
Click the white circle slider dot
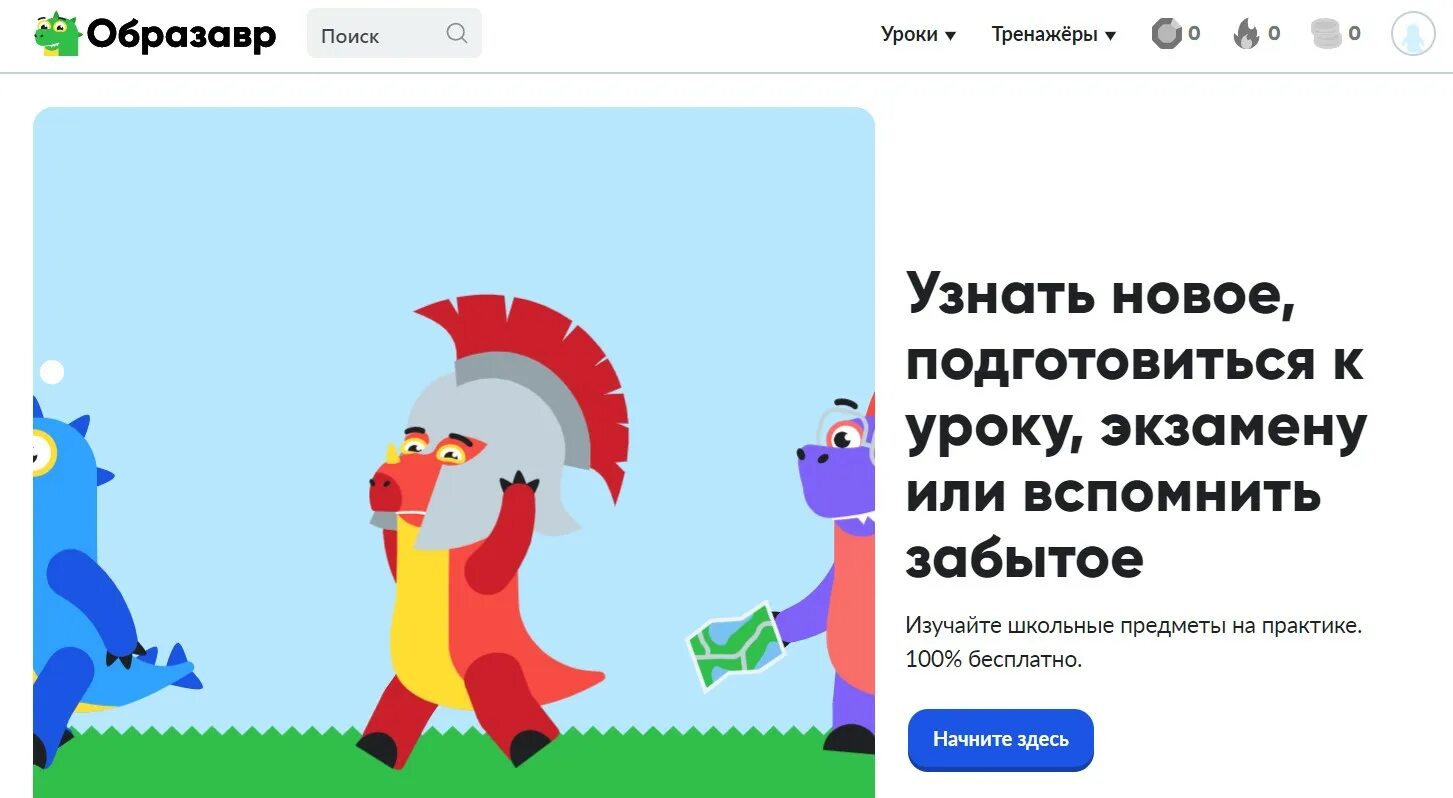(x=52, y=373)
